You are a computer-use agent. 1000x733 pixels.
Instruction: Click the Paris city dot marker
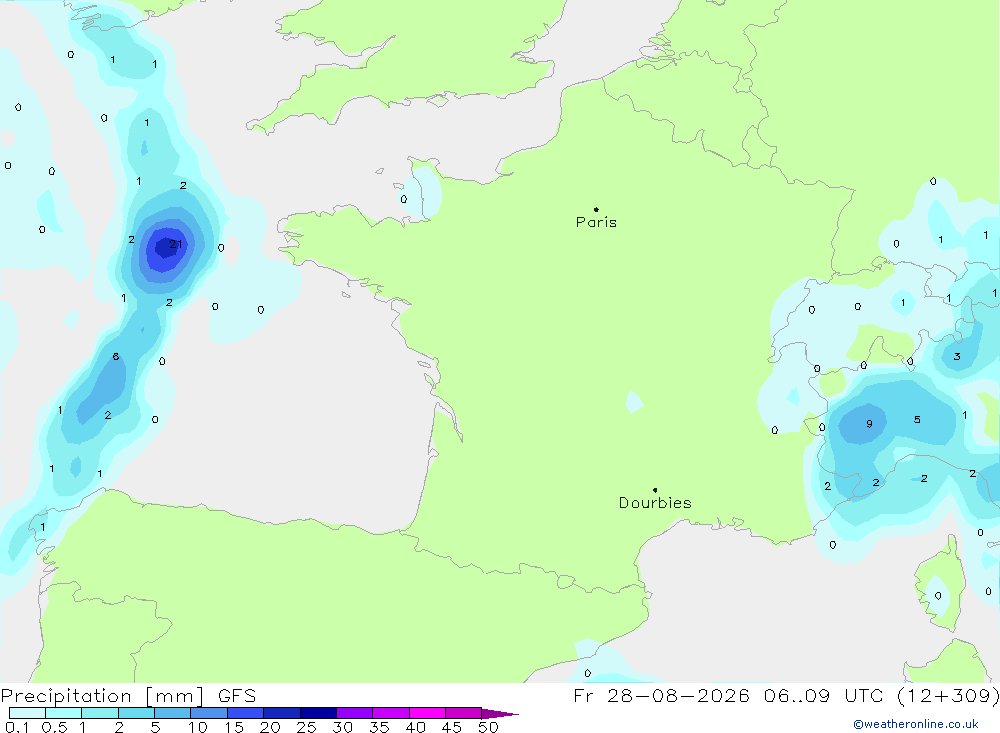point(596,209)
